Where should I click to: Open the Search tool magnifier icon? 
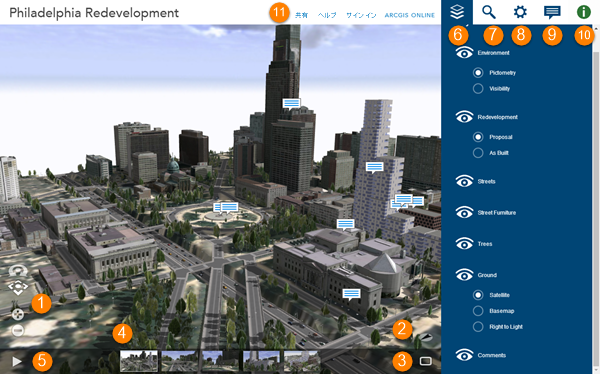coord(489,12)
